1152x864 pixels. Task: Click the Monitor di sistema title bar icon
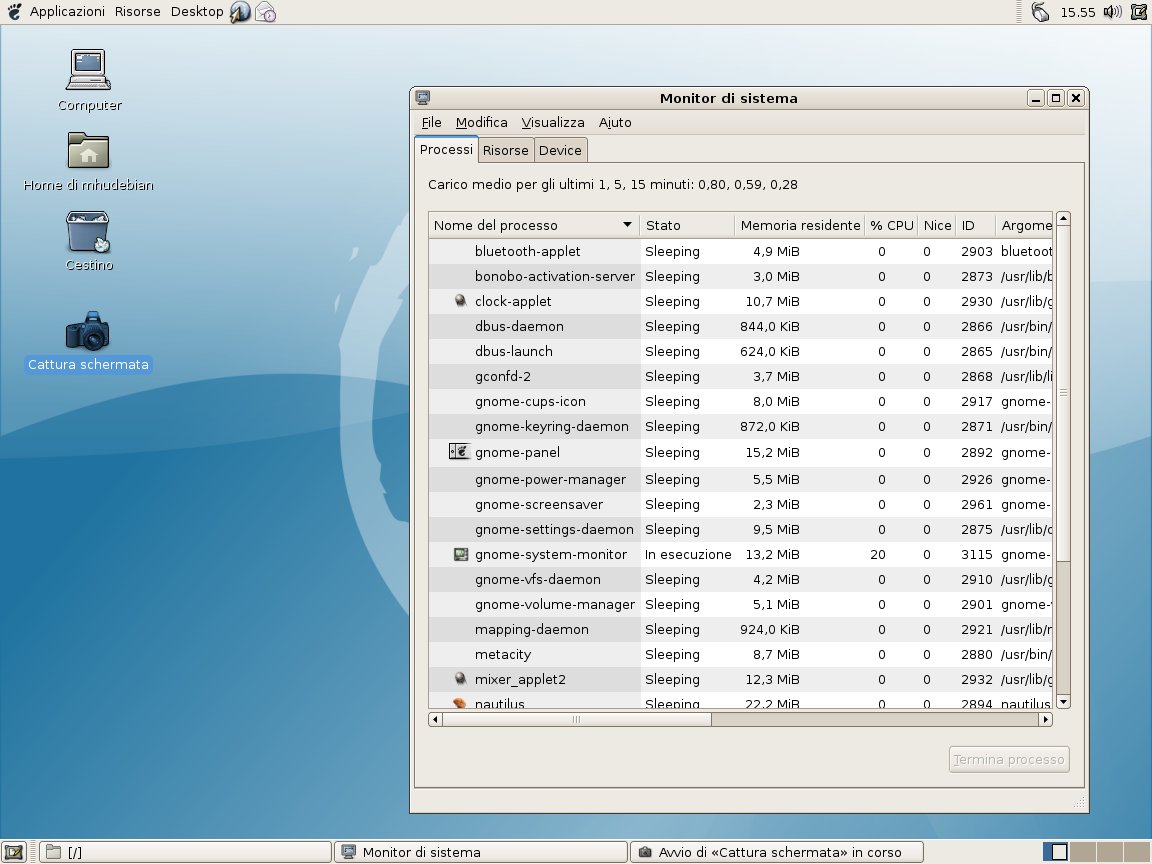[422, 98]
